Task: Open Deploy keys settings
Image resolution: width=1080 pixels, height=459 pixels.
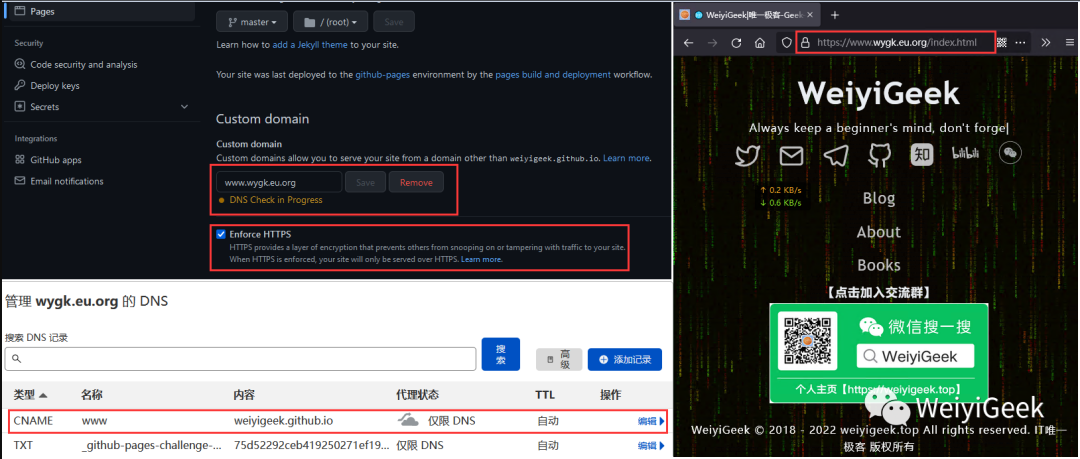Action: pos(54,86)
